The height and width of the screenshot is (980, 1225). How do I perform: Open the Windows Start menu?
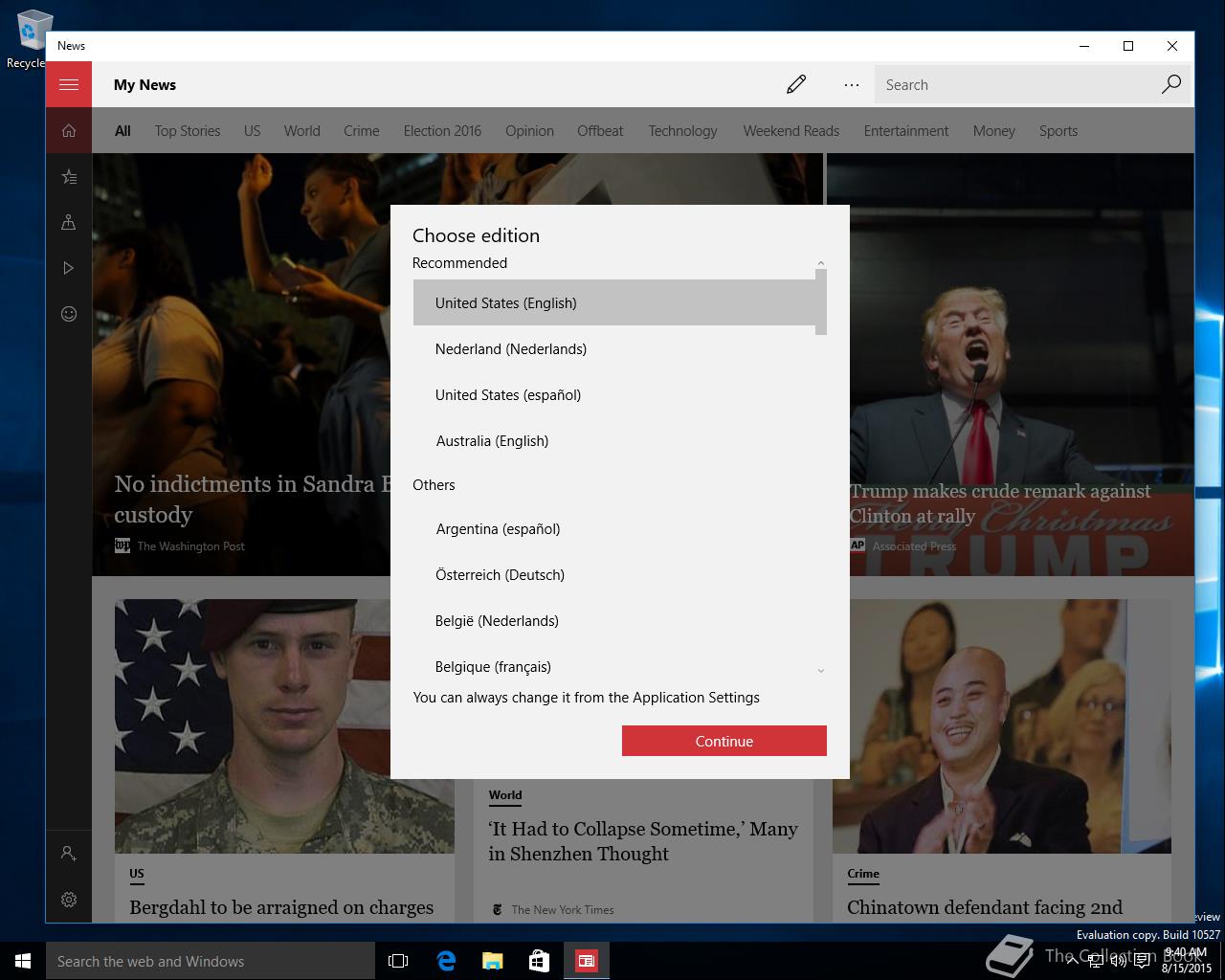point(23,961)
